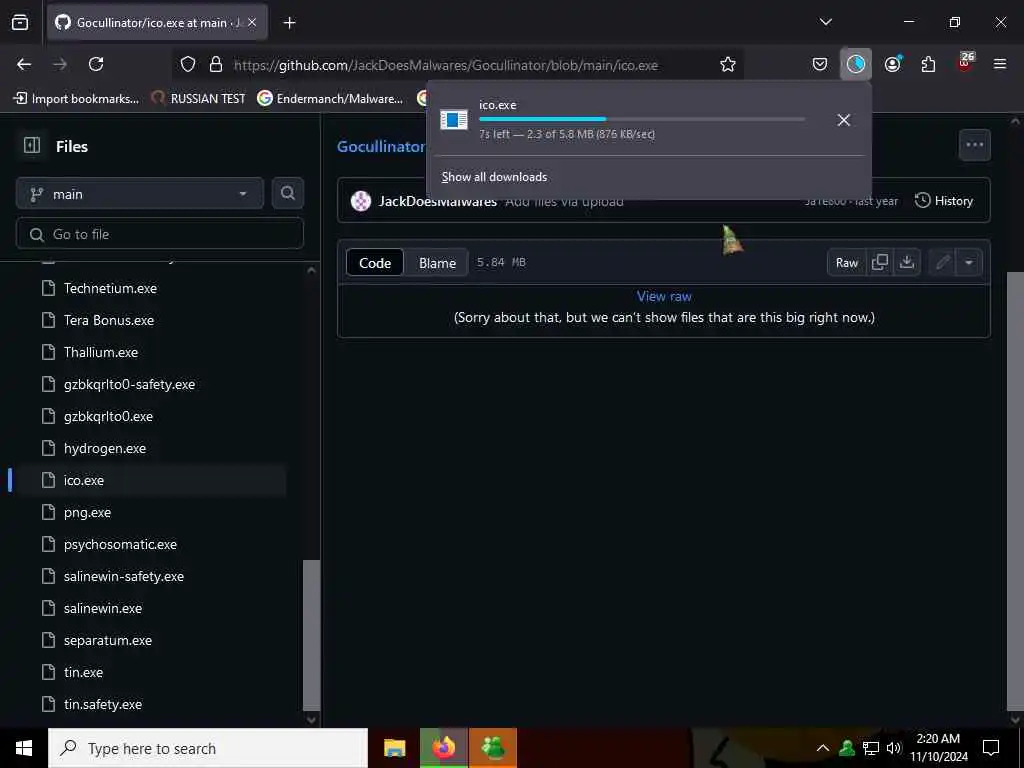Open File Explorer from the taskbar
This screenshot has height=768, width=1024.
pyautogui.click(x=394, y=748)
